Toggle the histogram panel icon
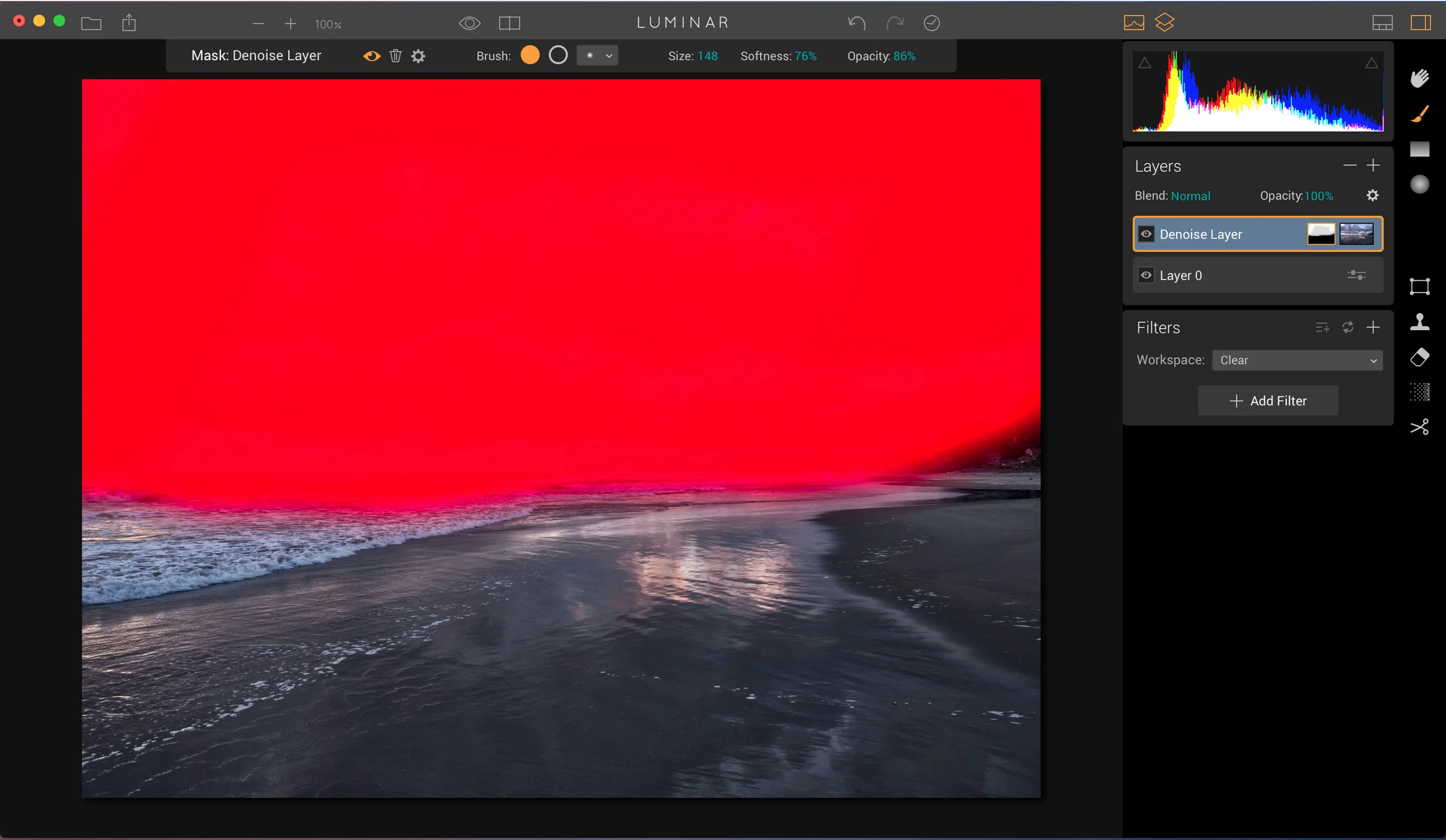 pos(1134,23)
